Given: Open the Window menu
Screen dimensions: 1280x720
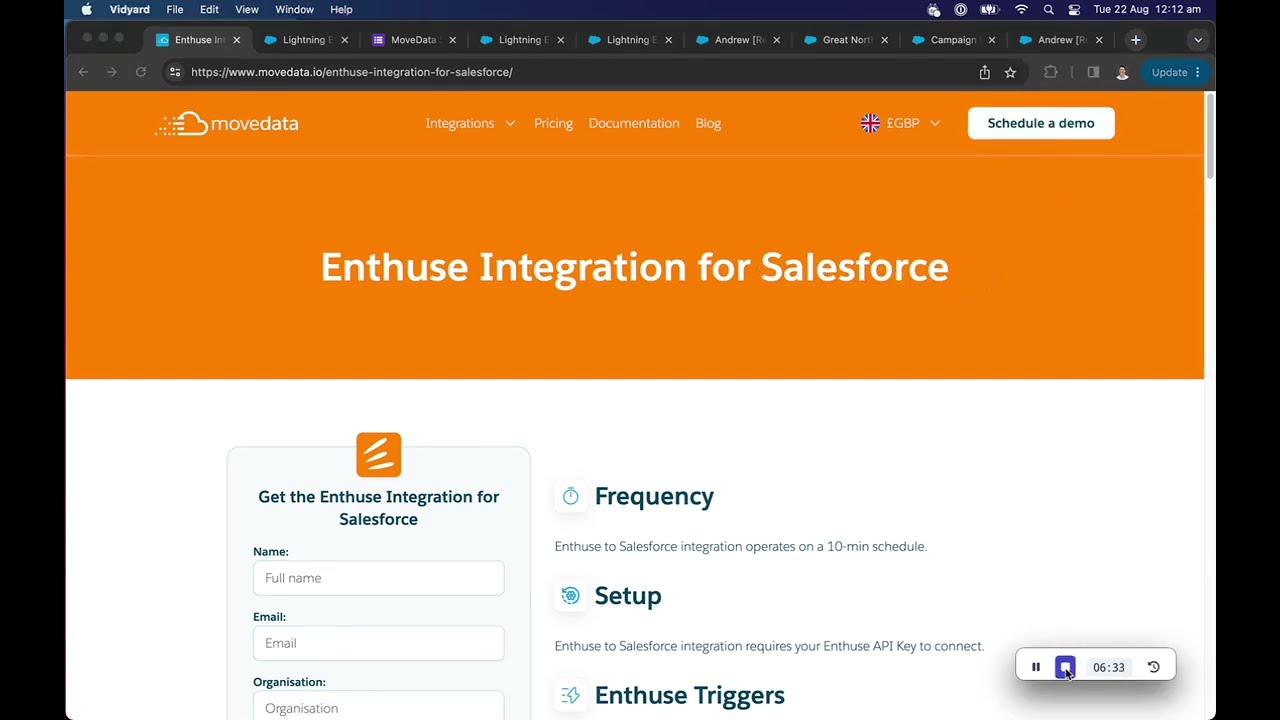Looking at the screenshot, I should [294, 9].
